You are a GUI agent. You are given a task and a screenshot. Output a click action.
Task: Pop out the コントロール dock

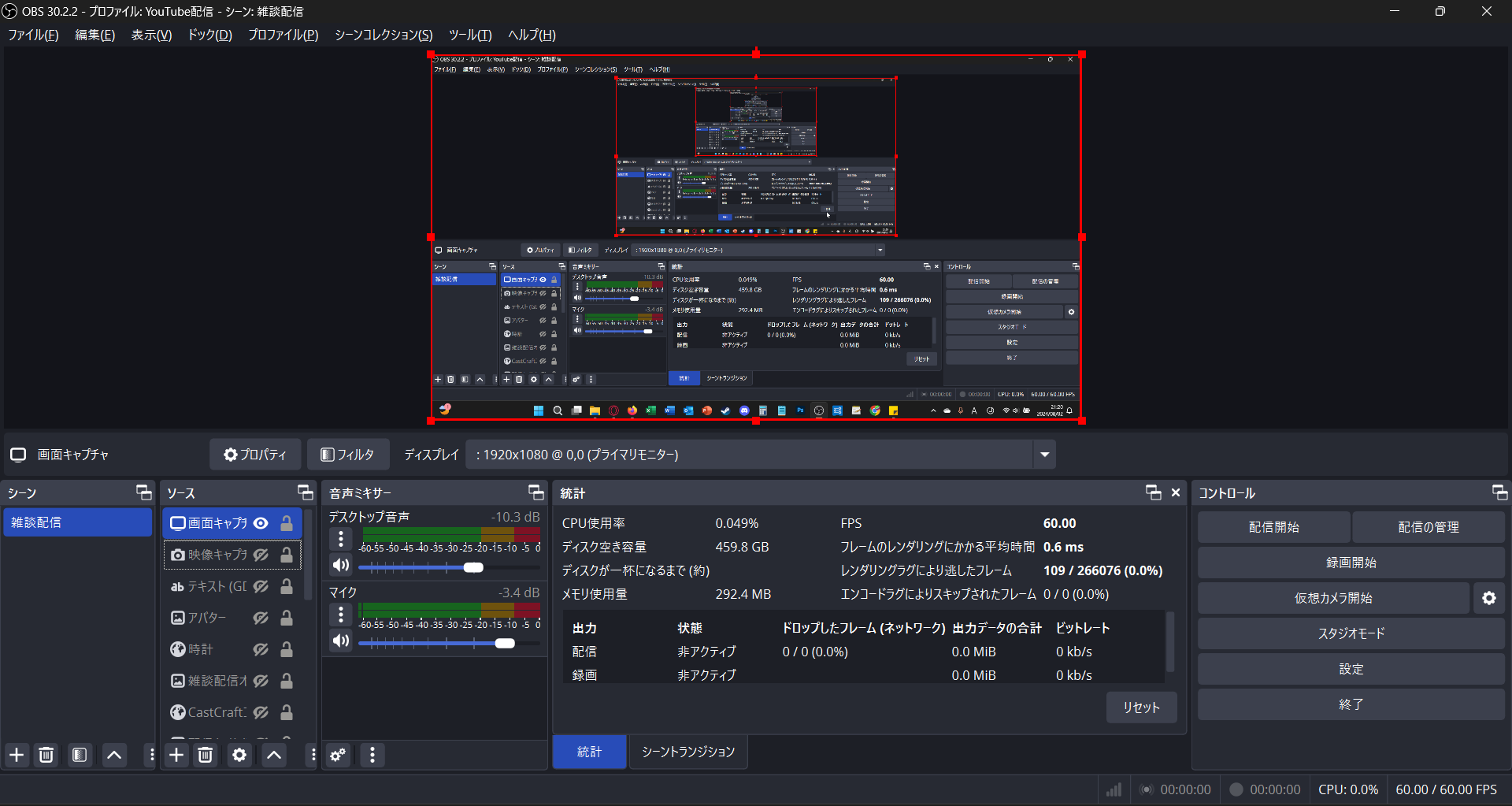tap(1500, 492)
